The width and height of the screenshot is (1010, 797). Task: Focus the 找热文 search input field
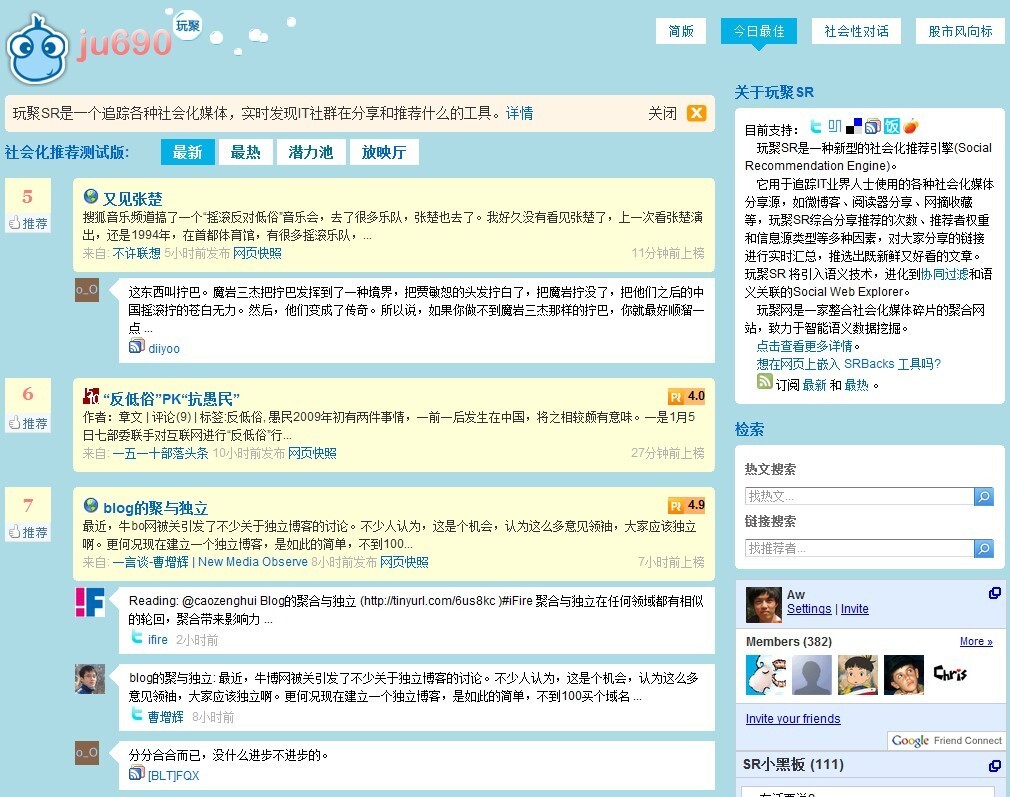pyautogui.click(x=858, y=497)
